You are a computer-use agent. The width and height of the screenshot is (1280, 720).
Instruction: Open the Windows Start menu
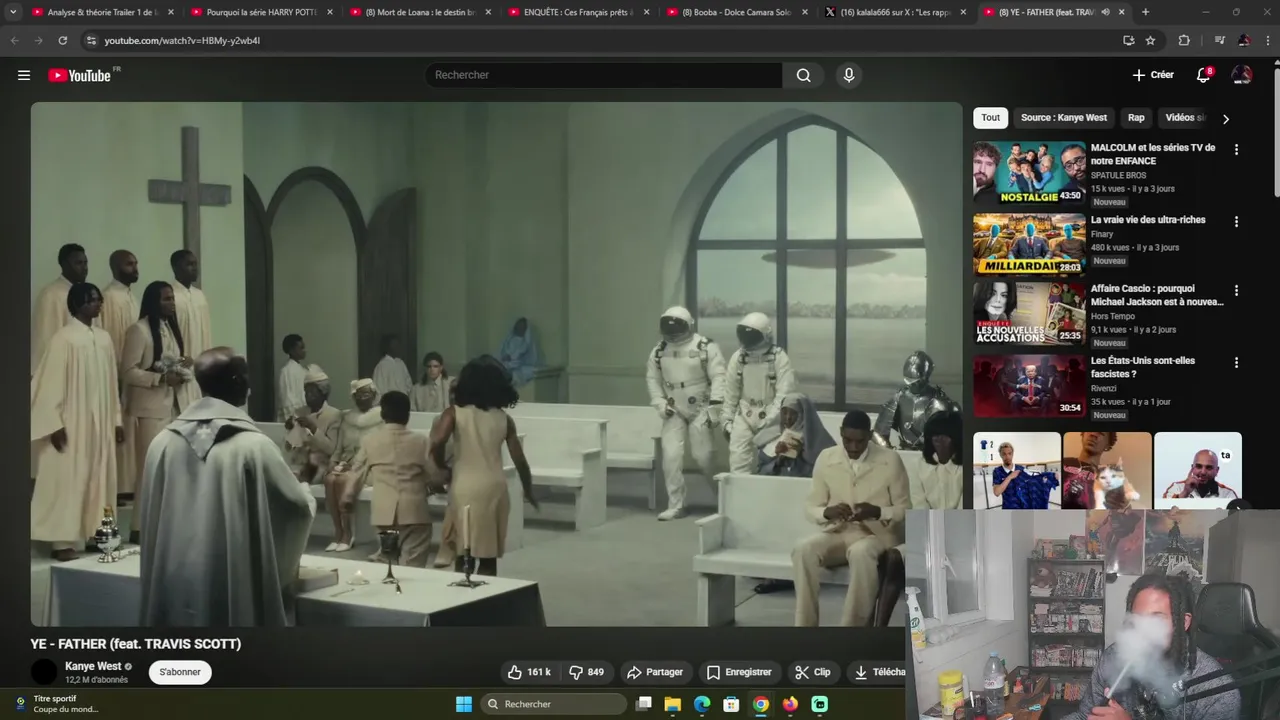[x=464, y=704]
